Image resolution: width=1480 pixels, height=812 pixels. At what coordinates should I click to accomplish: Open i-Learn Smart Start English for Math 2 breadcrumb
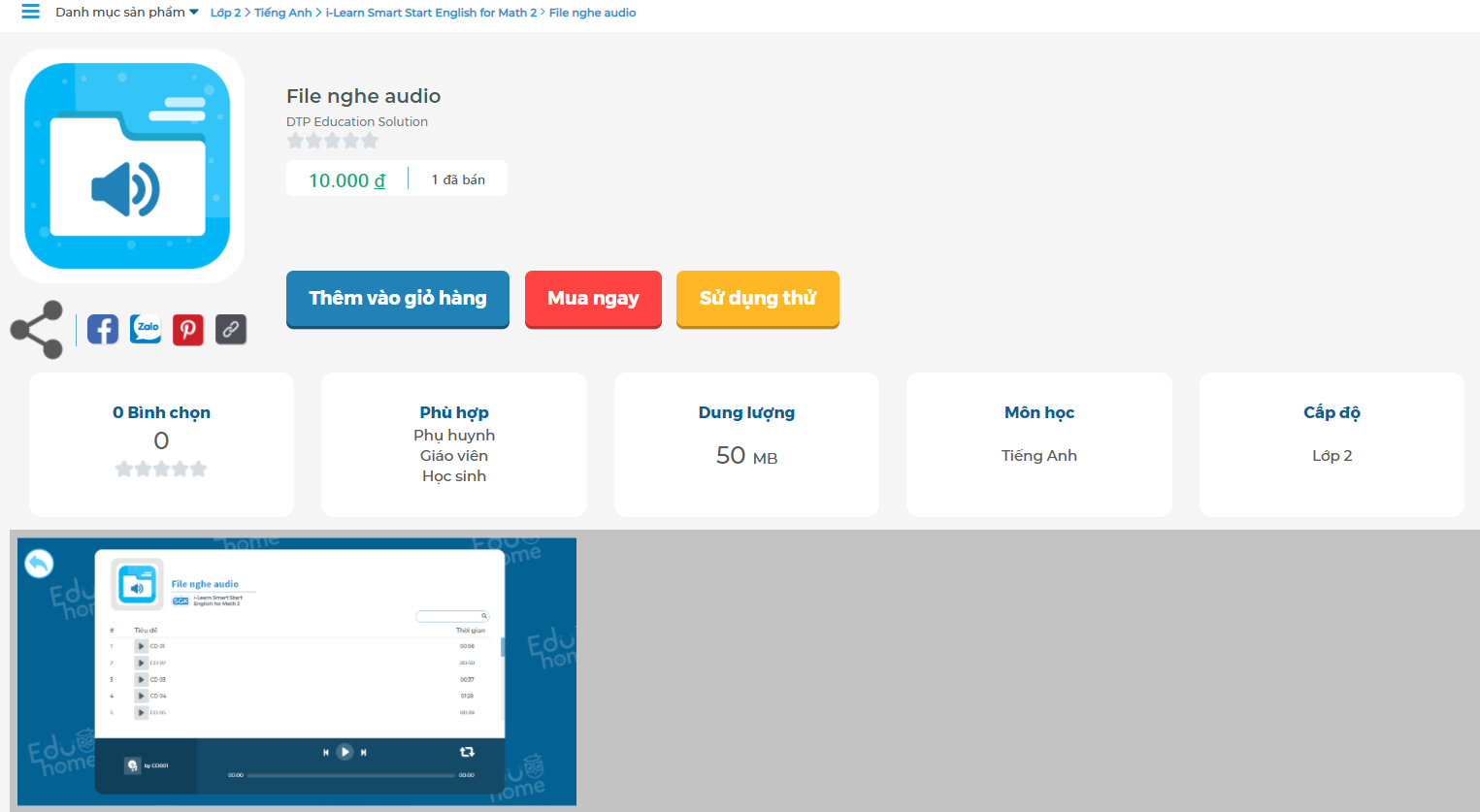(x=431, y=13)
